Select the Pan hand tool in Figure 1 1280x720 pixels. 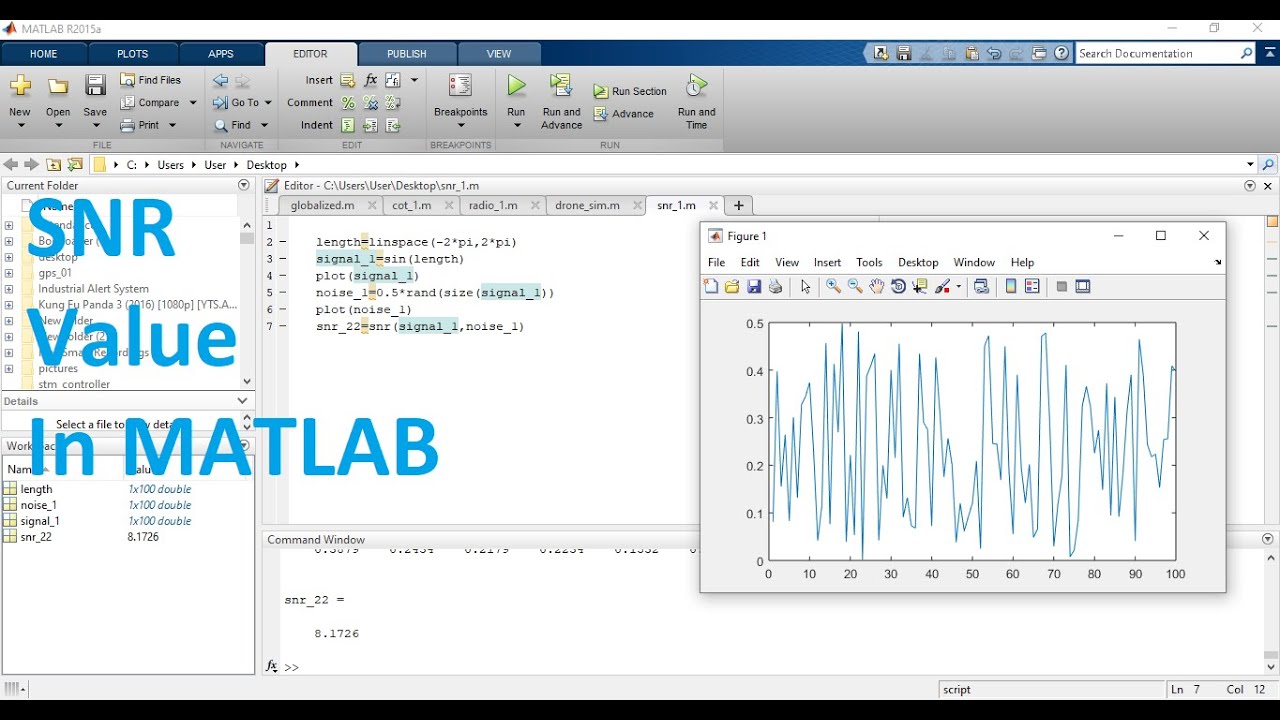click(876, 286)
